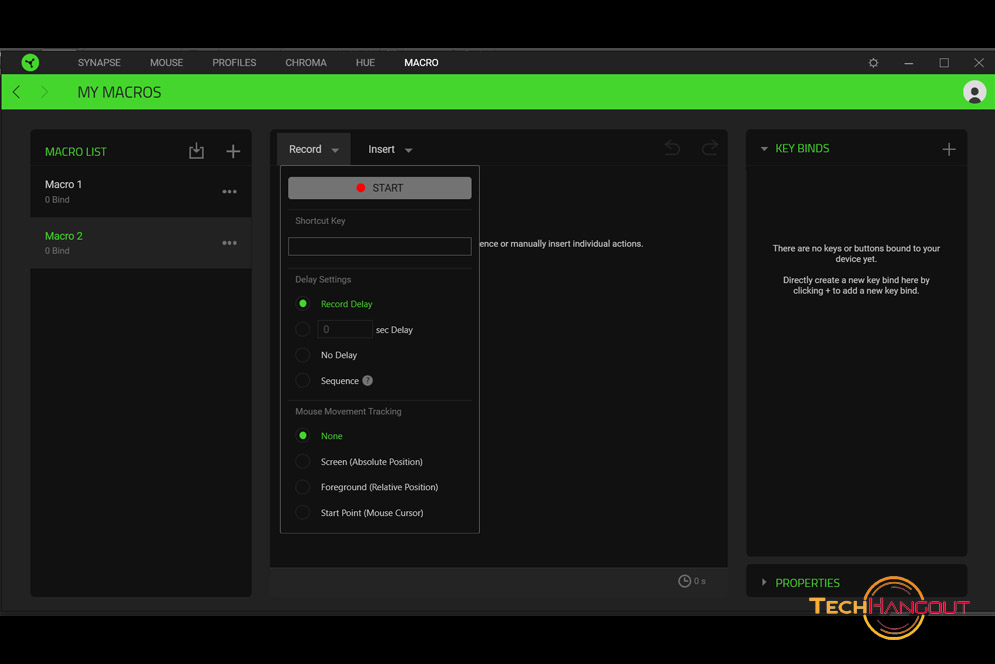
Task: Open the Hue tab
Action: [x=365, y=63]
